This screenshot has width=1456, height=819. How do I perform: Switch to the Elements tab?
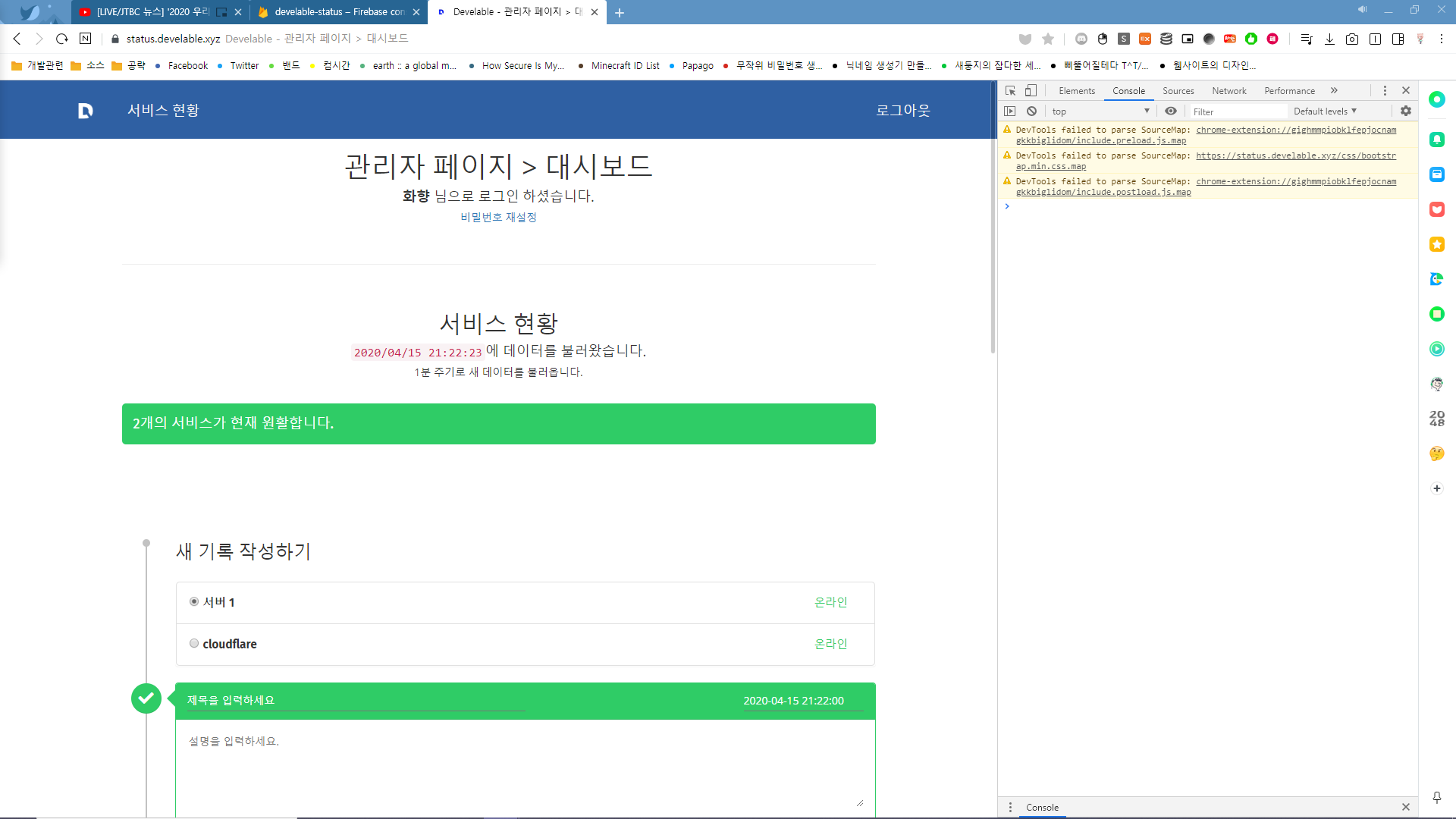tap(1076, 91)
